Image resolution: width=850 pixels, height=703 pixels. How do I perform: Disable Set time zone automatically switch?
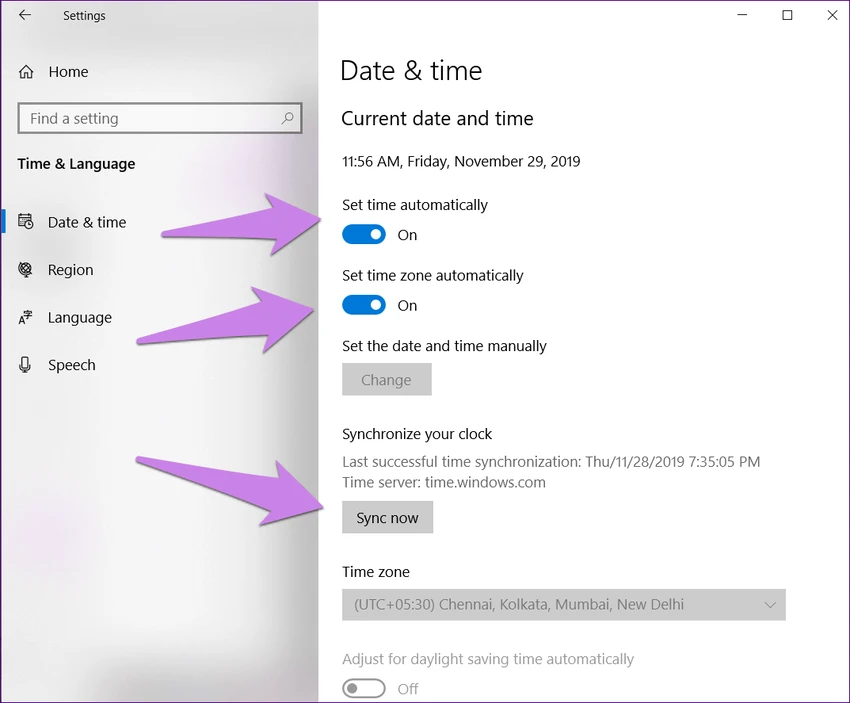click(x=364, y=305)
